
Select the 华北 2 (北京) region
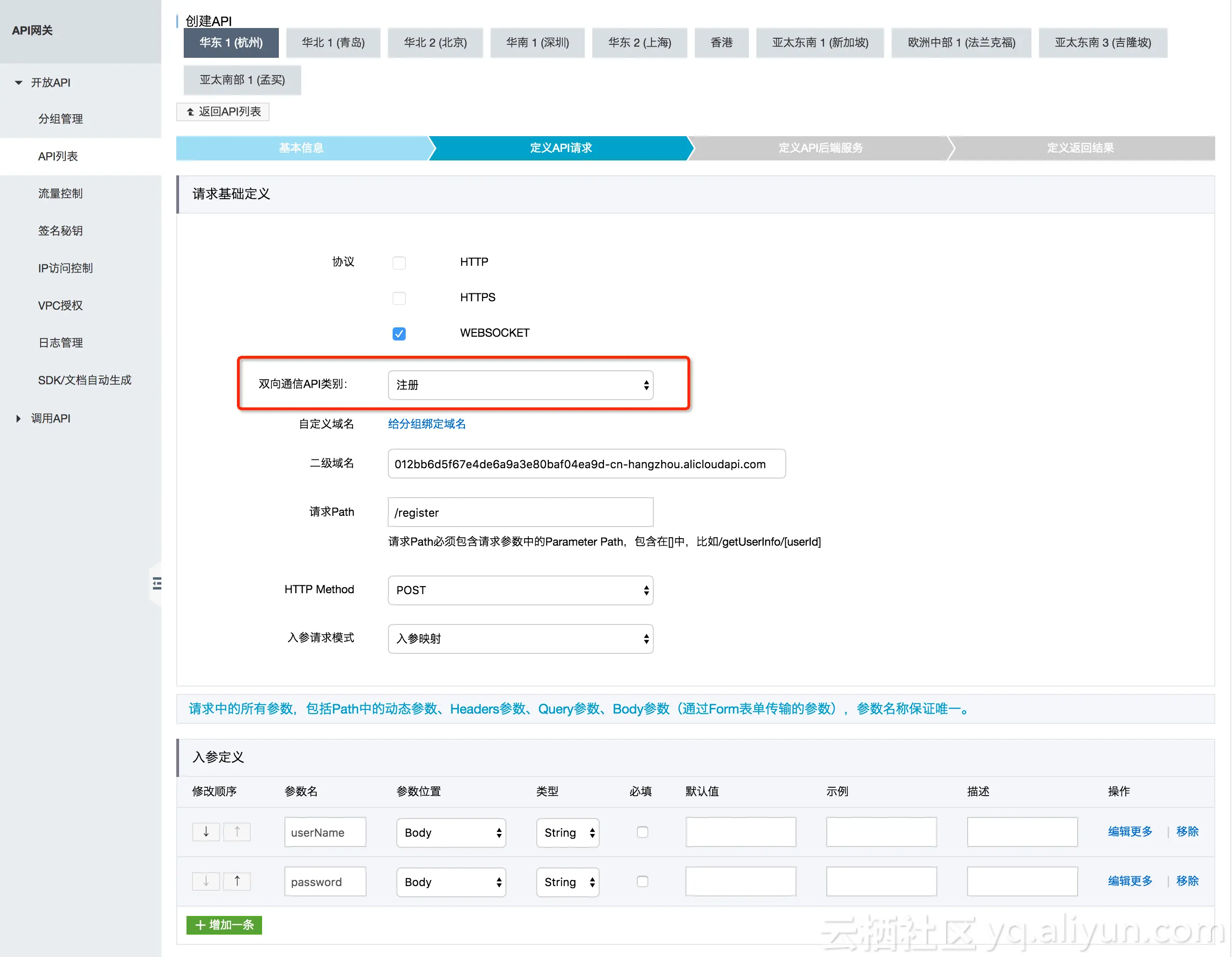coord(435,42)
